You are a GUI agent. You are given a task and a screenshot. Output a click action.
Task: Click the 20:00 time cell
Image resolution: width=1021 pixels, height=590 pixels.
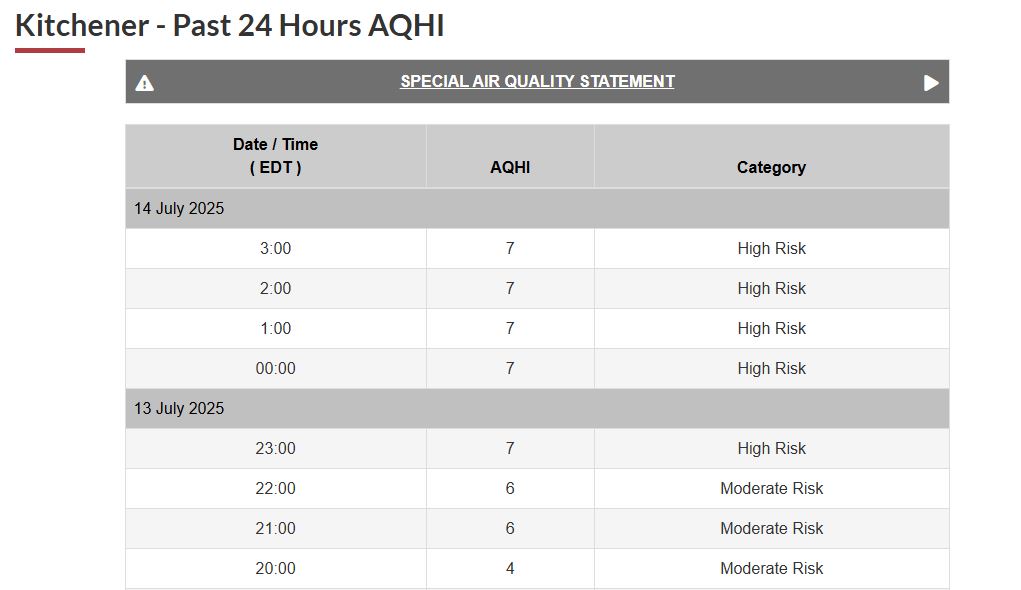[x=275, y=569]
